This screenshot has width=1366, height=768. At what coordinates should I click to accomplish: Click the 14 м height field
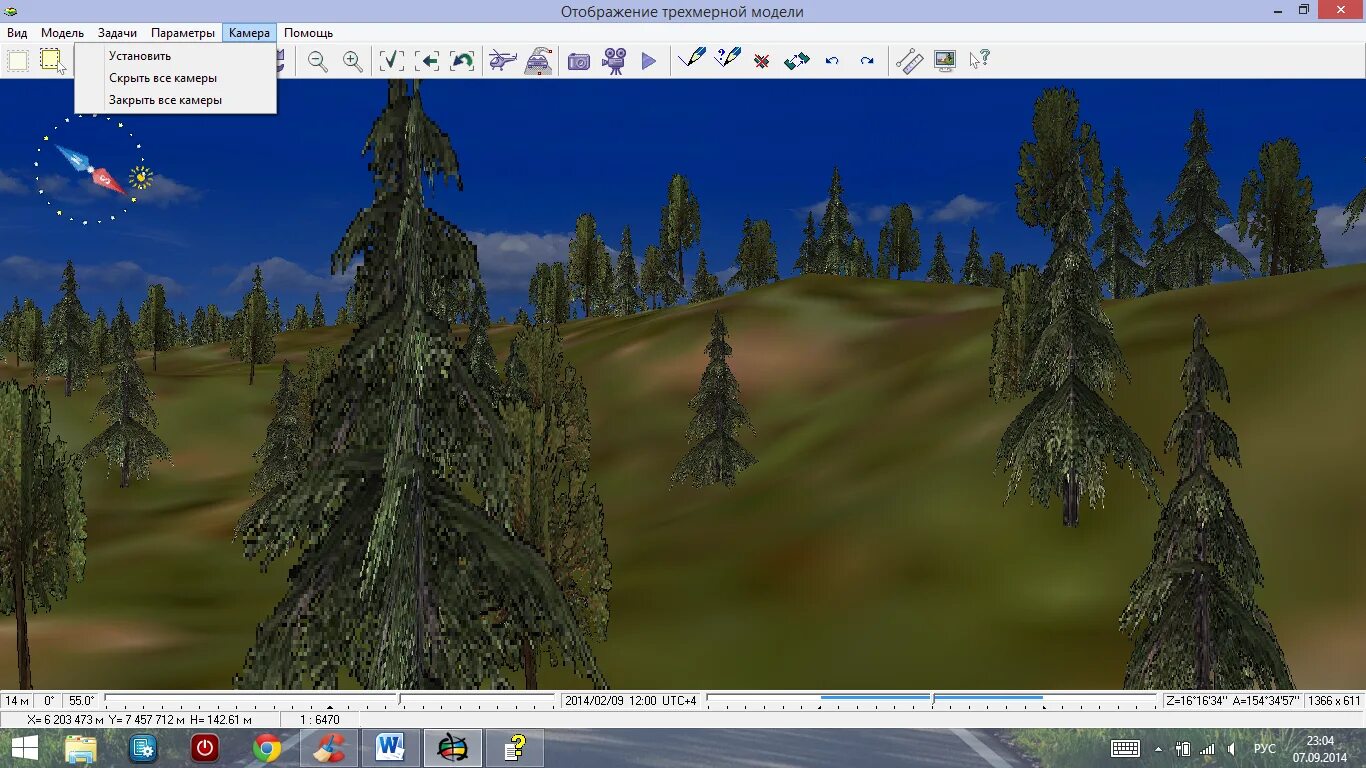[x=17, y=701]
